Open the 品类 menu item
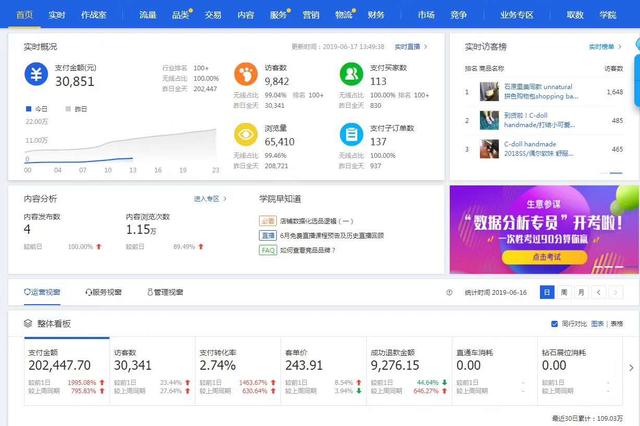This screenshot has height=426, width=640. click(181, 15)
